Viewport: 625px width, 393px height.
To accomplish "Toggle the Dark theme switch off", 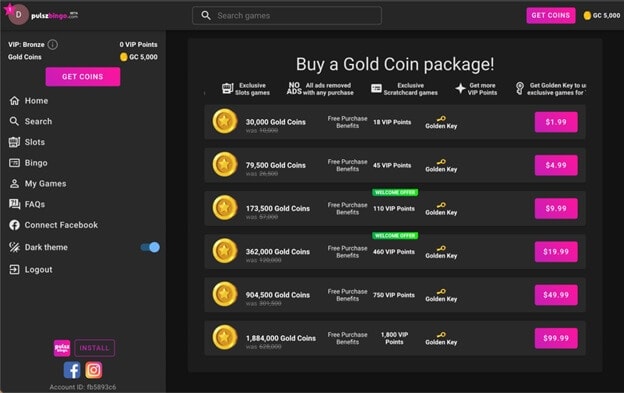I will [150, 247].
